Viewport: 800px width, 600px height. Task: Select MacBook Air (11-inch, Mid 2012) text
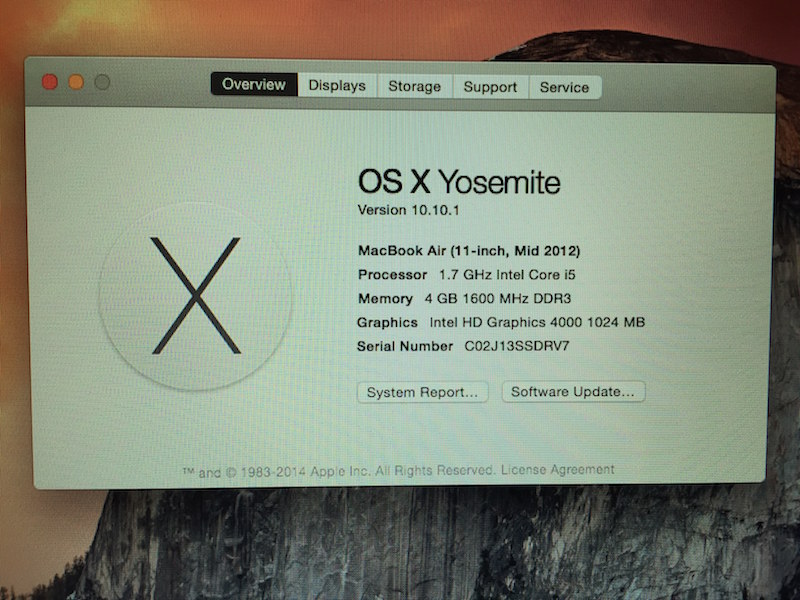(x=469, y=251)
